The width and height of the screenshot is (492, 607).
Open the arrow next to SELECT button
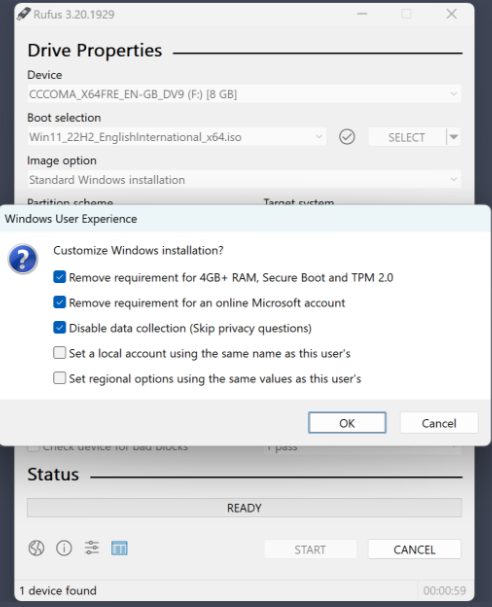[x=453, y=137]
